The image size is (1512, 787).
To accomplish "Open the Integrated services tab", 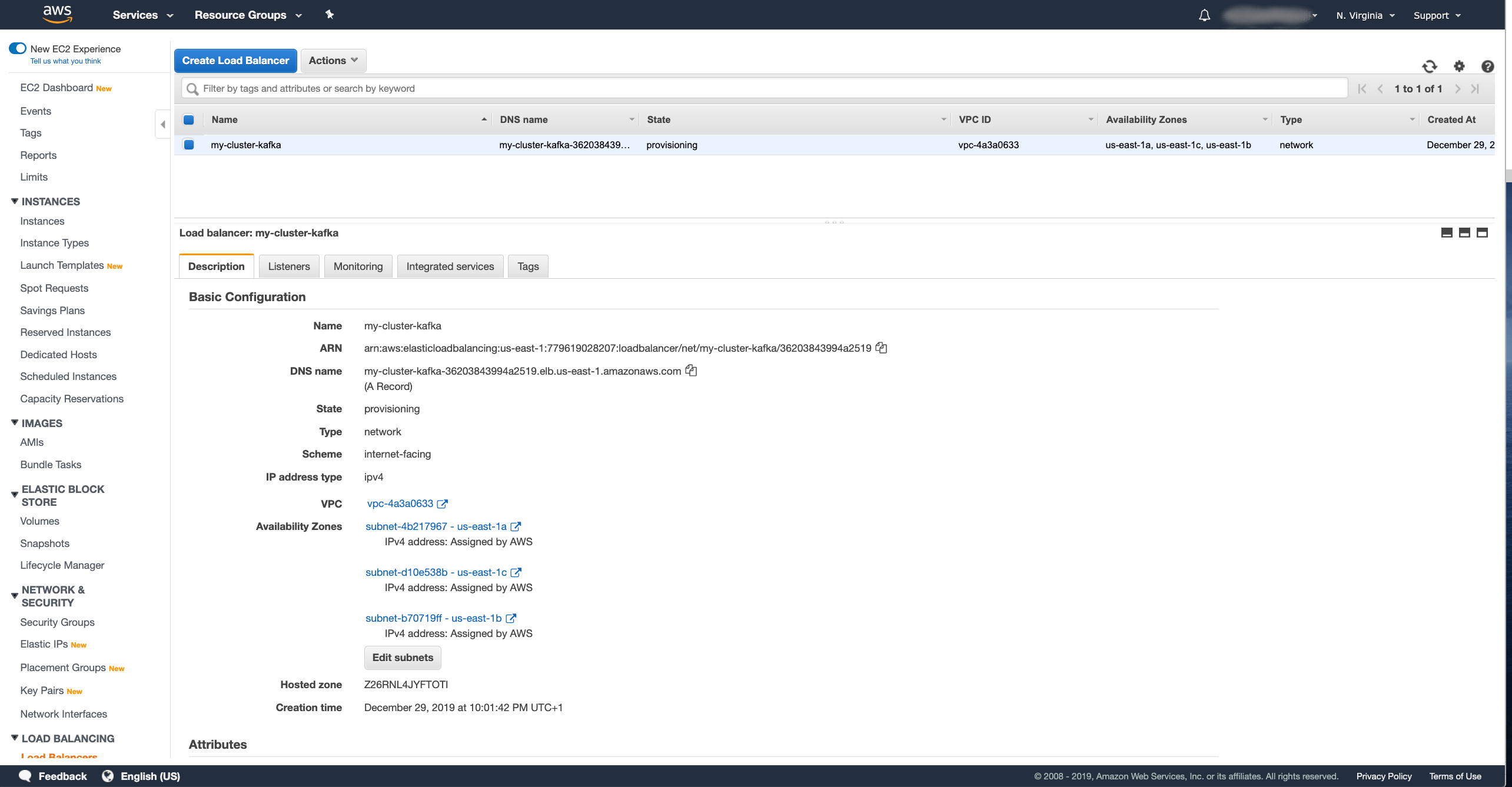I will tap(450, 266).
